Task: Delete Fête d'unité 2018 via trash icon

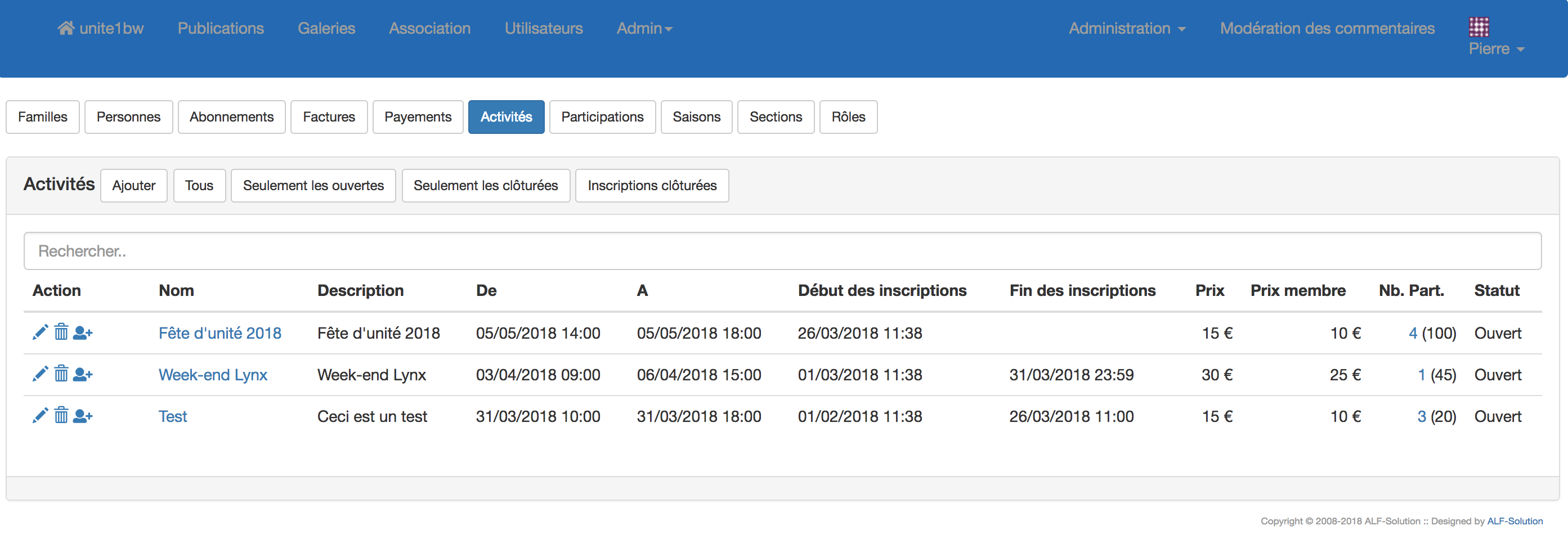Action: click(x=61, y=332)
